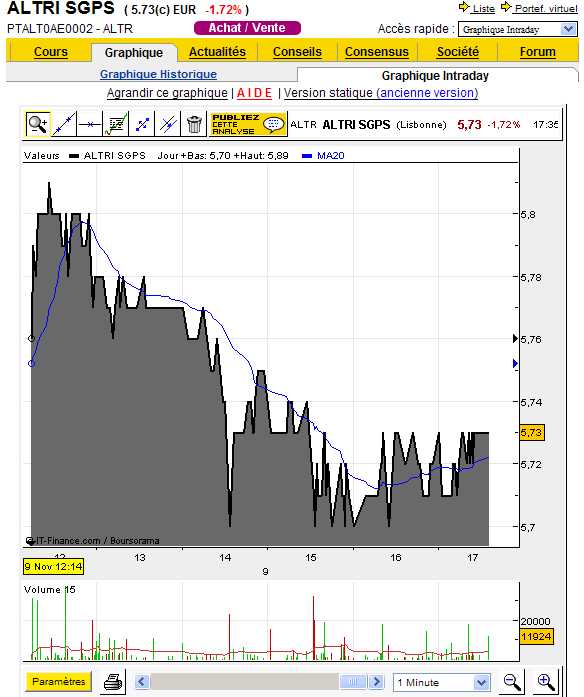Click the ancienne version link

click(427, 93)
